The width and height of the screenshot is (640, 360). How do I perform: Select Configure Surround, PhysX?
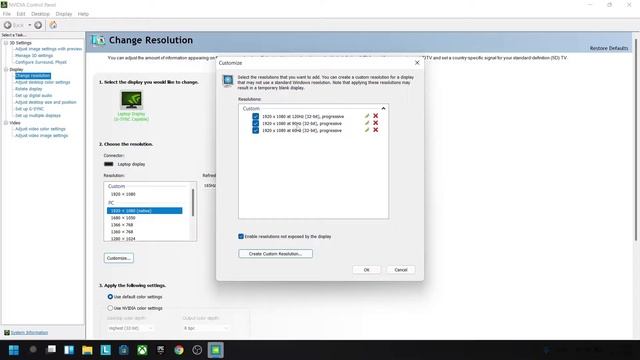(x=41, y=62)
